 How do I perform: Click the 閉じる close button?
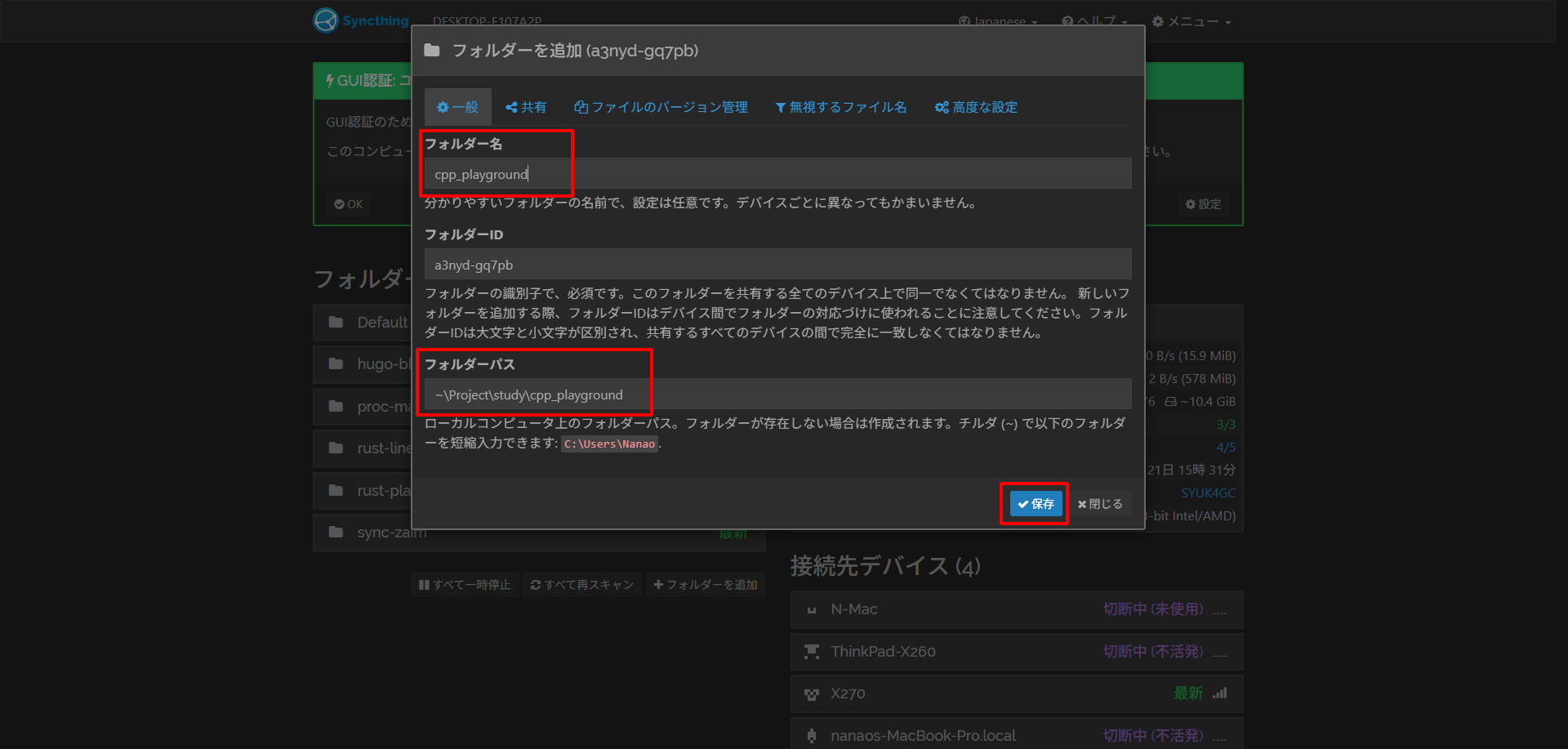[1100, 504]
